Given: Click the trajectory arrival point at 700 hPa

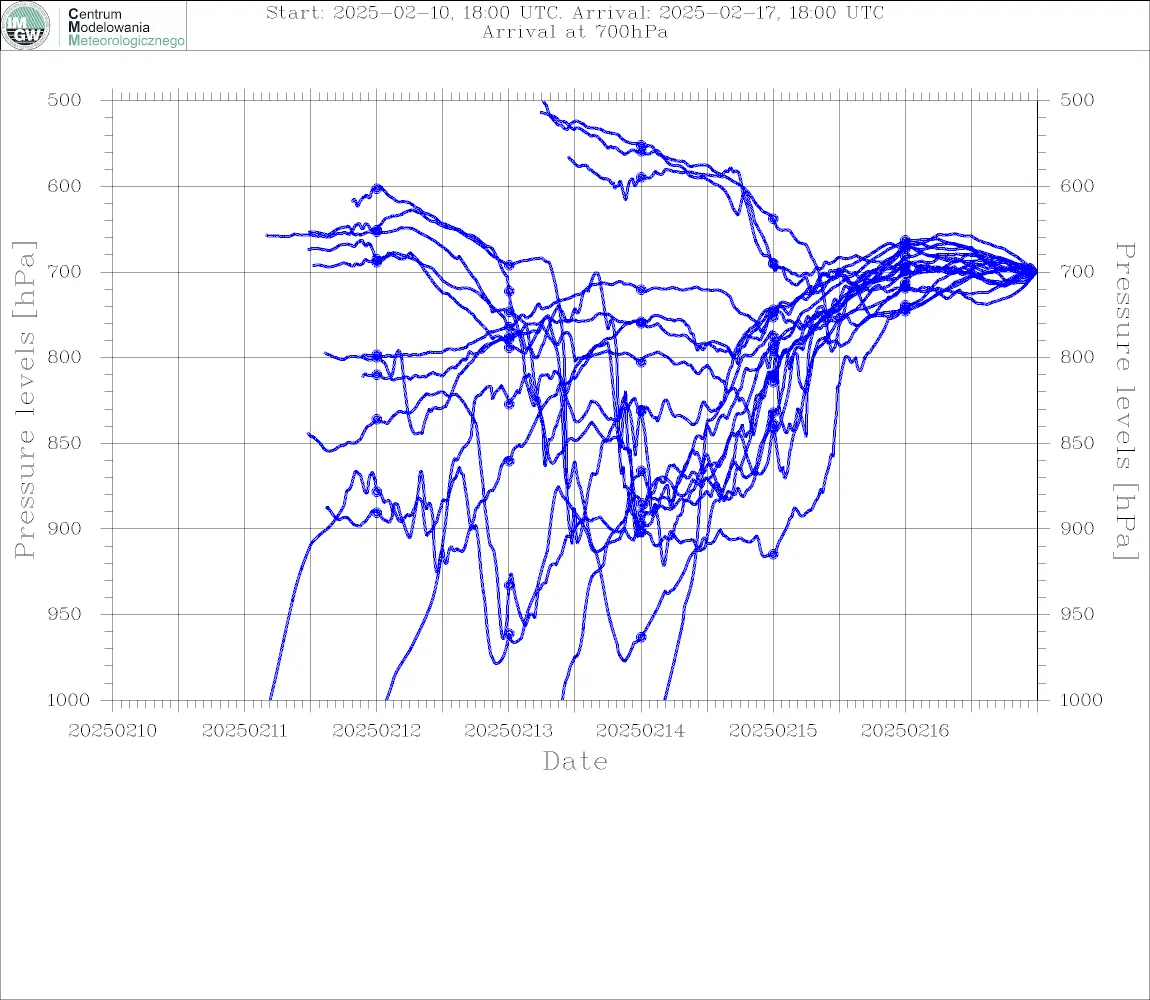Looking at the screenshot, I should [1033, 271].
